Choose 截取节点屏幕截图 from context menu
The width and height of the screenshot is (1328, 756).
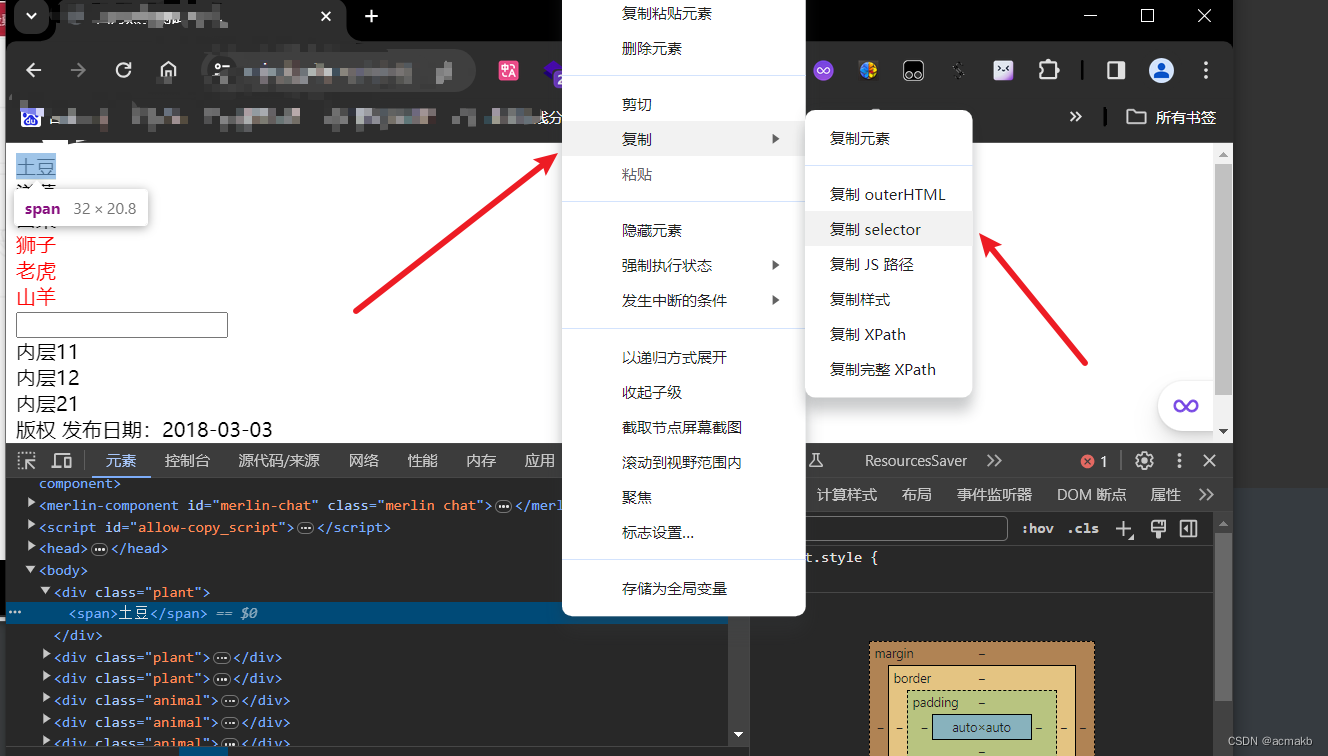[x=683, y=427]
